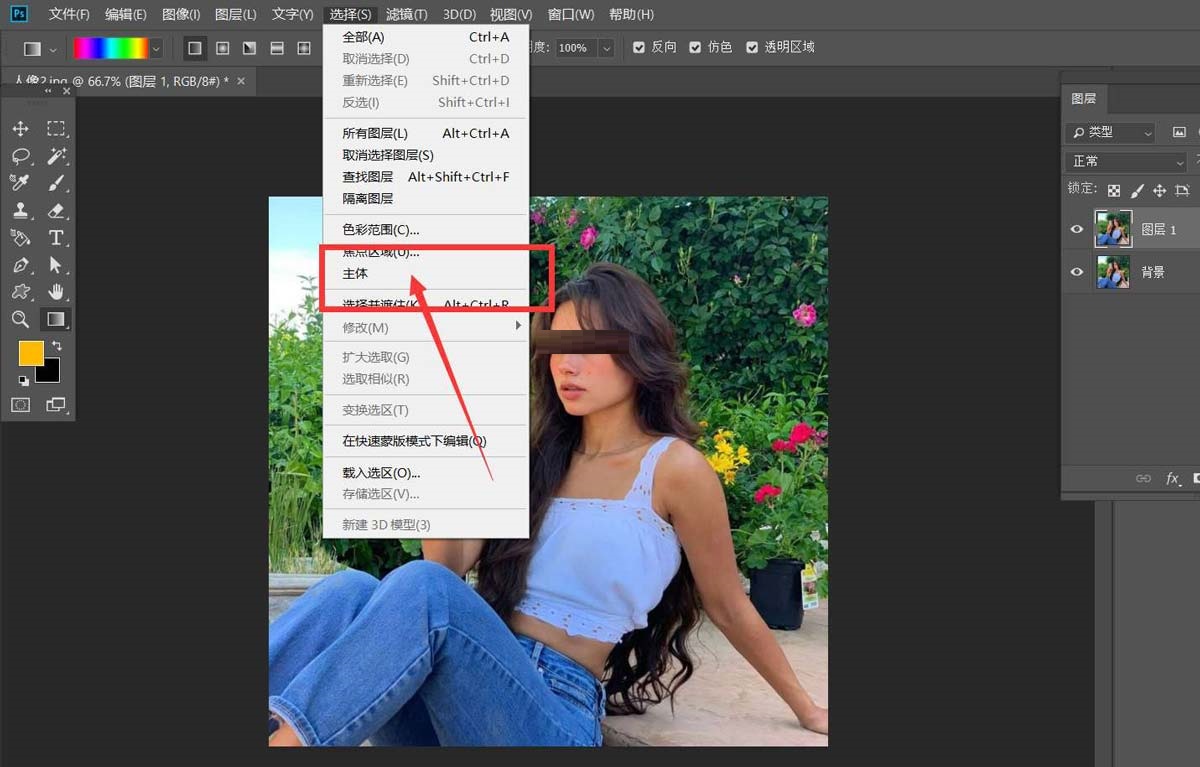Select the Hand tool
The width and height of the screenshot is (1200, 767).
tap(57, 291)
